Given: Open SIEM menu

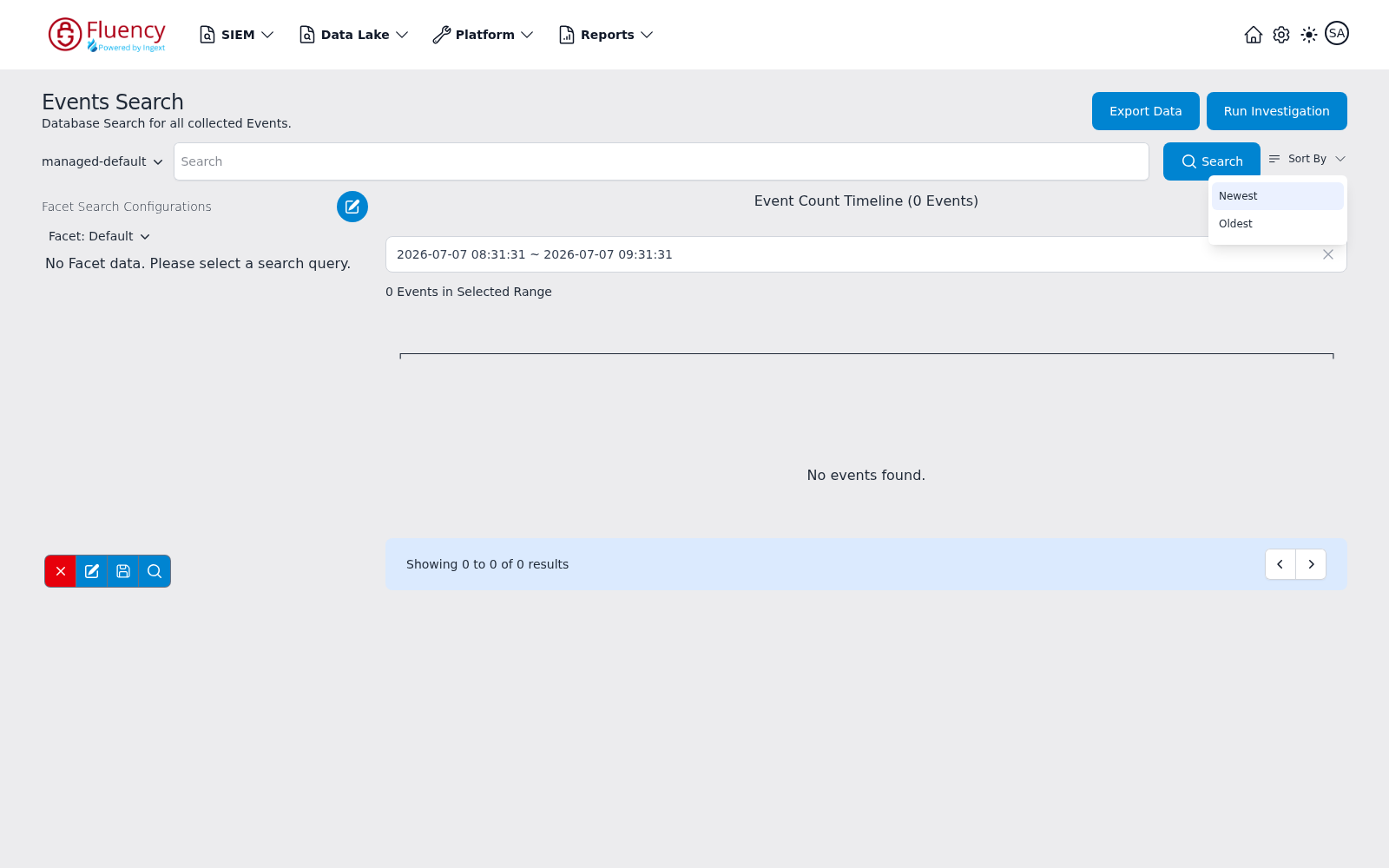Looking at the screenshot, I should pos(237,35).
